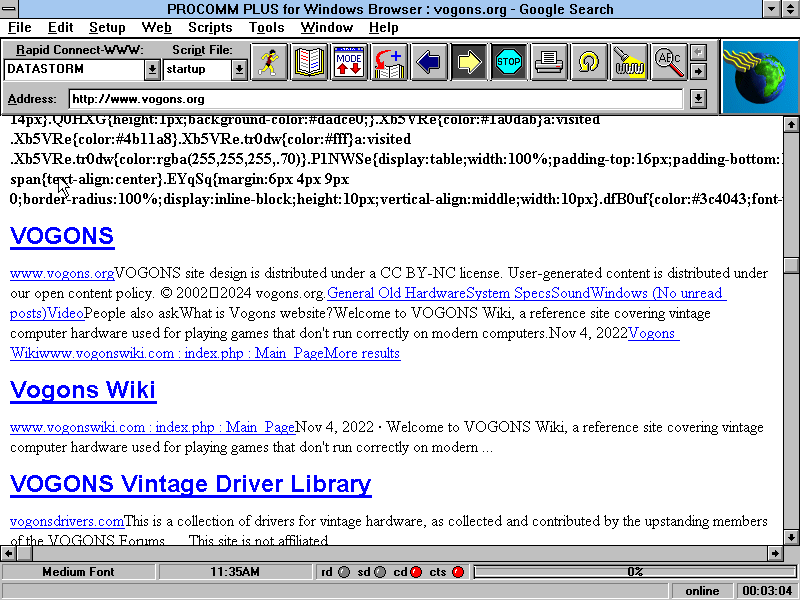Screen dimensions: 800x600
Task: Click the MODE switch toolbar icon
Action: [x=349, y=62]
